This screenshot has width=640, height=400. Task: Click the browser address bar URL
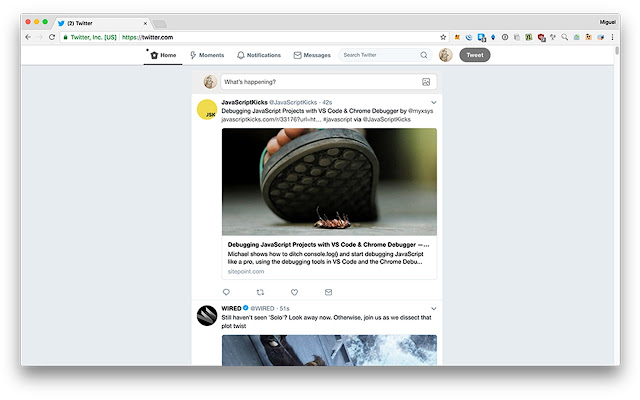147,37
